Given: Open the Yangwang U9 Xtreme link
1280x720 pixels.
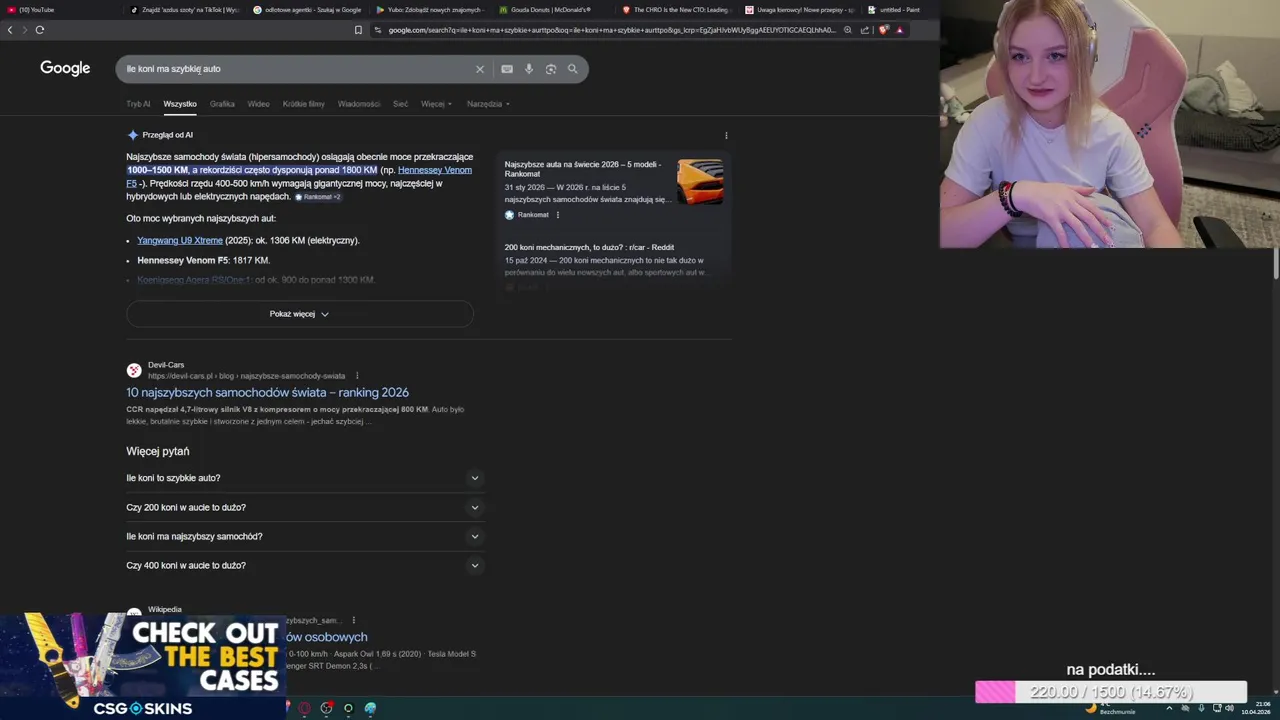Looking at the screenshot, I should pyautogui.click(x=180, y=240).
